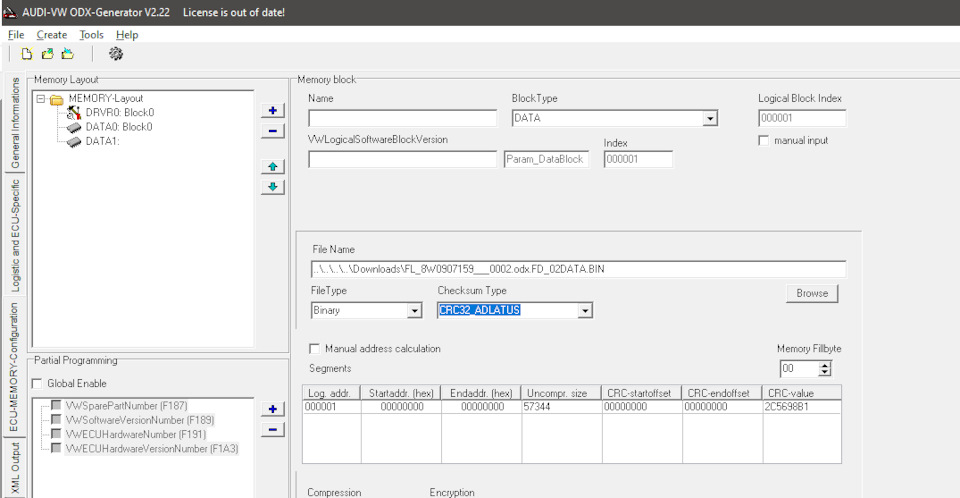The height and width of the screenshot is (498, 960).
Task: Click the CRC-startoffset column header
Action: point(642,393)
